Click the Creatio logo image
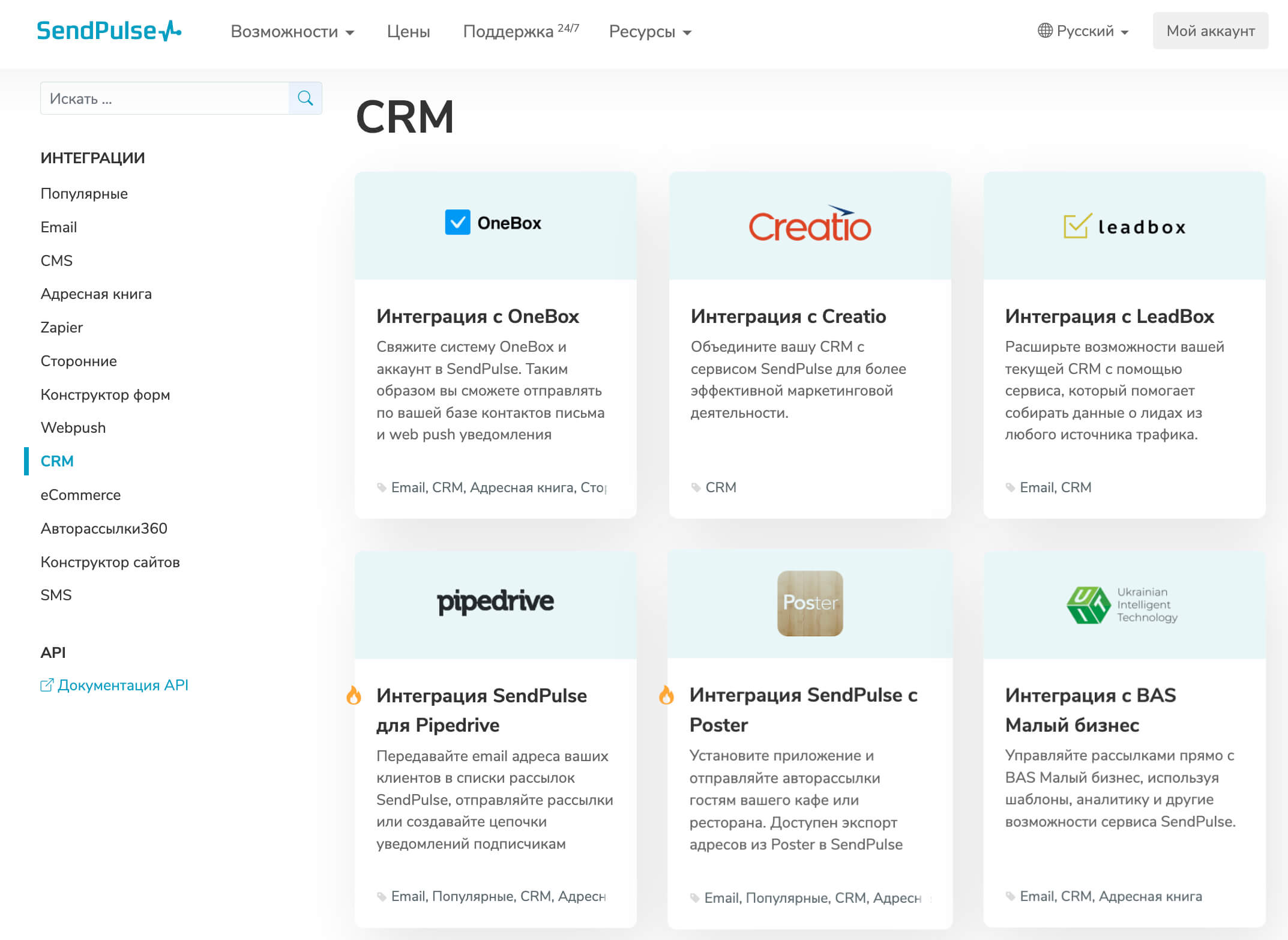Viewport: 1288px width, 940px height. tap(810, 224)
